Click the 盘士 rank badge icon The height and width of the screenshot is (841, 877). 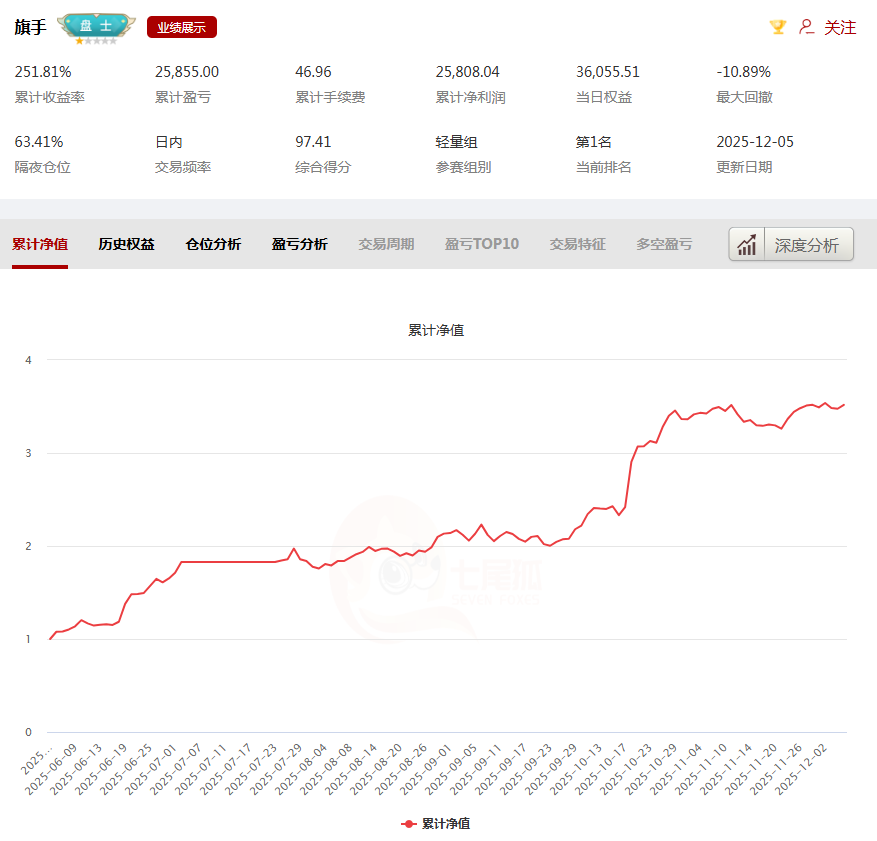(x=96, y=28)
